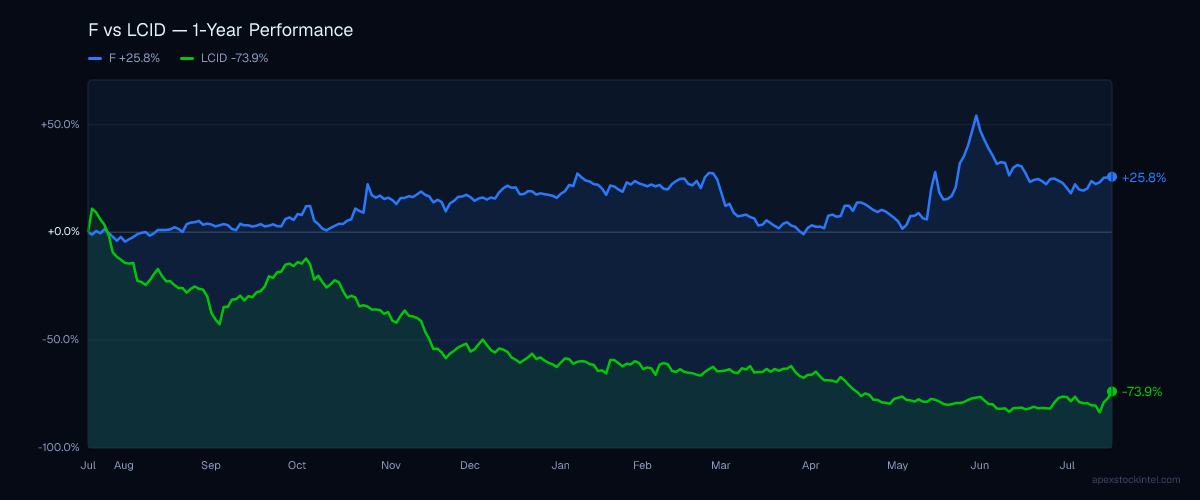Toggle the F +25.8% legend entry
Image resolution: width=1200 pixels, height=500 pixels.
point(124,58)
